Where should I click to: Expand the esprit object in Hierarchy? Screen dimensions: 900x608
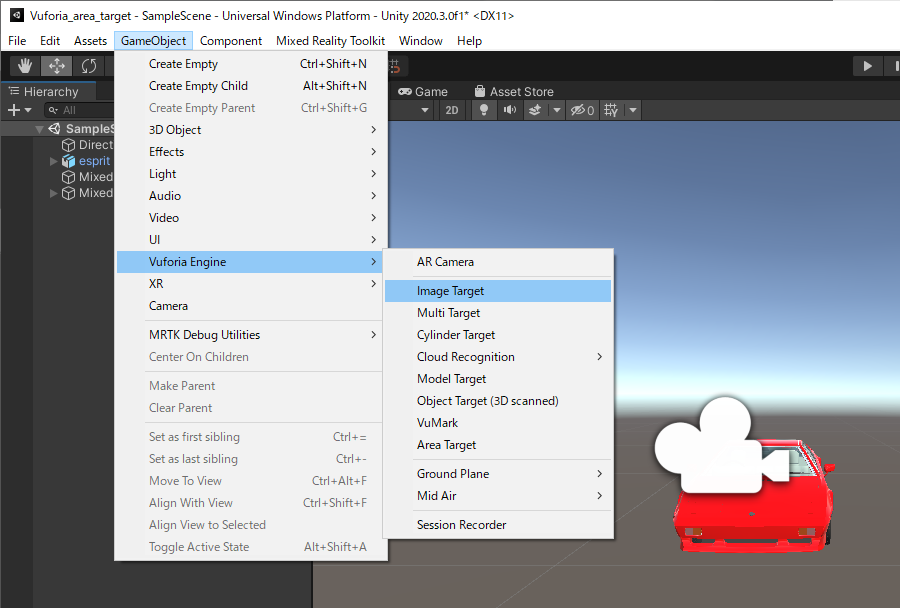coord(55,161)
